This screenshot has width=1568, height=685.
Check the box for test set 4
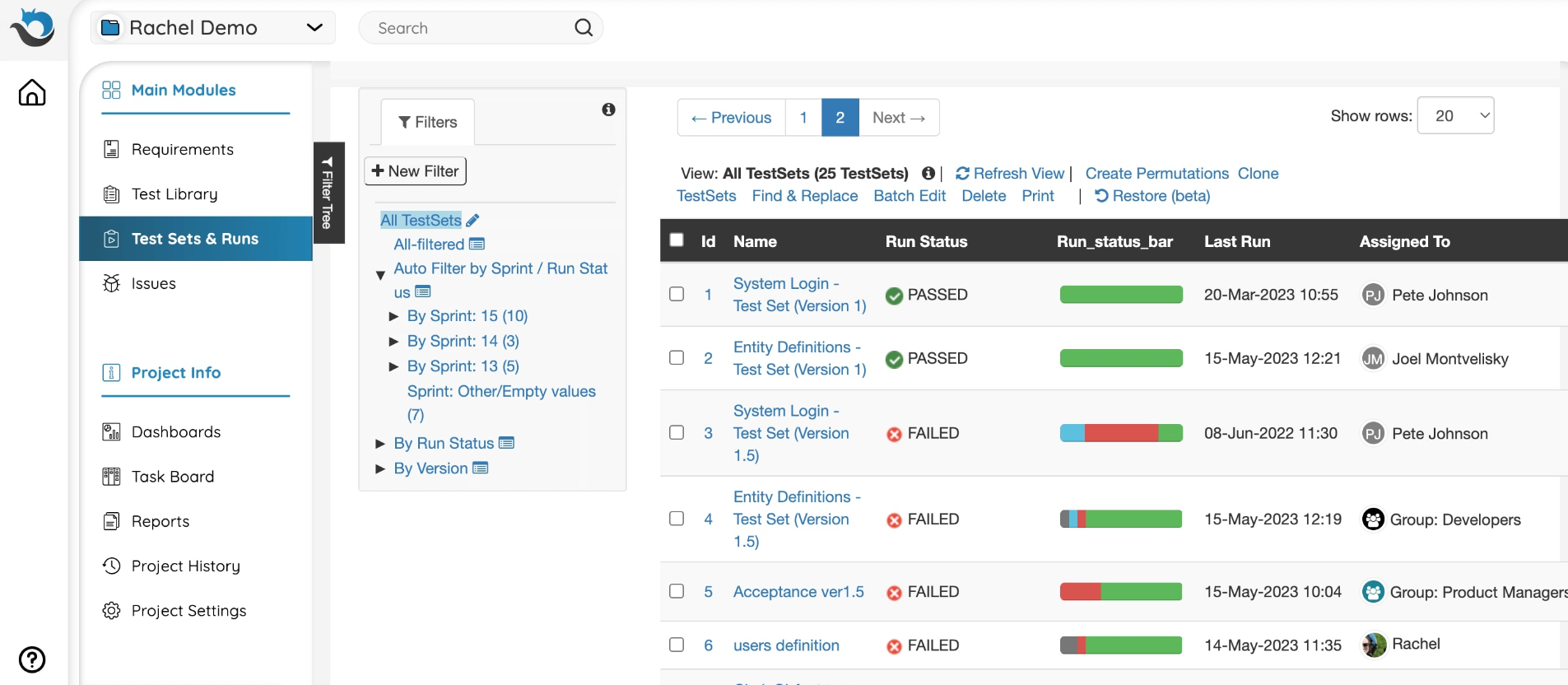[677, 518]
